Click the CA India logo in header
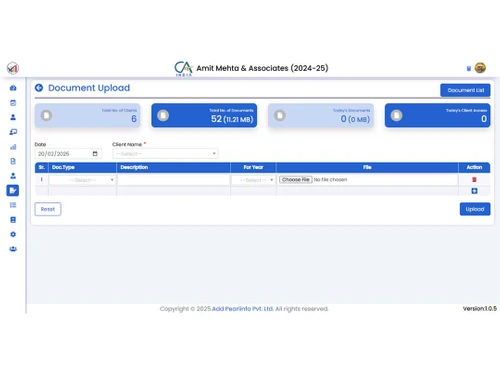This screenshot has height=375, width=500. 183,69
